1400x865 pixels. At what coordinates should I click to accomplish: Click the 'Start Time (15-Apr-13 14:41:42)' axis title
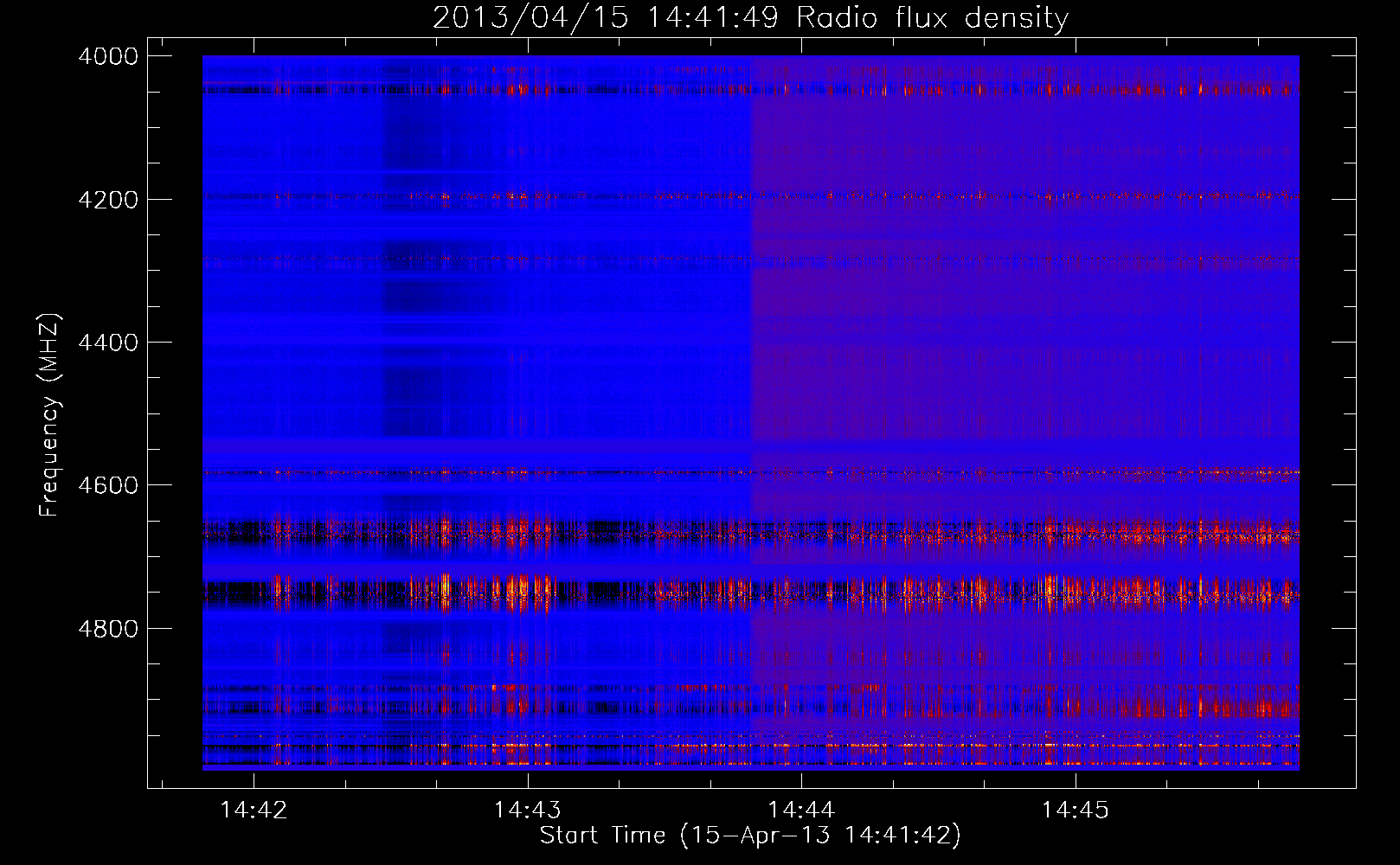tap(750, 836)
